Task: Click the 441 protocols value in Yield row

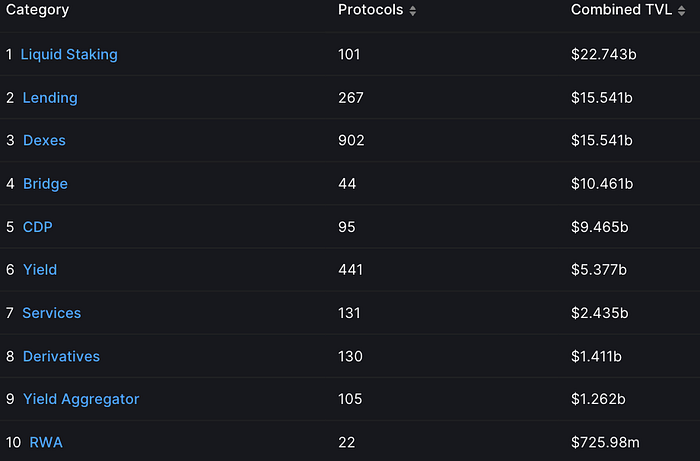Action: point(350,270)
